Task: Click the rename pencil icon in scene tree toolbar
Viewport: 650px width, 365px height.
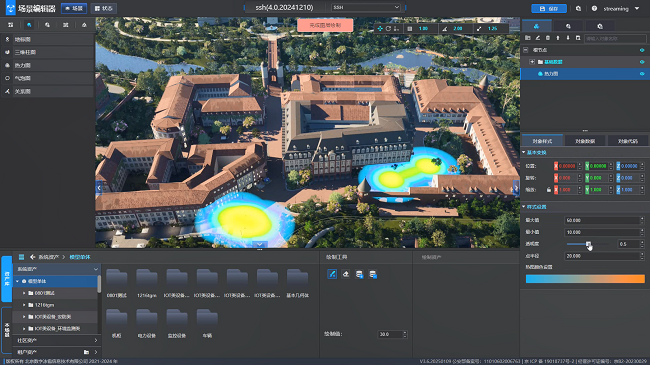Action: click(538, 38)
